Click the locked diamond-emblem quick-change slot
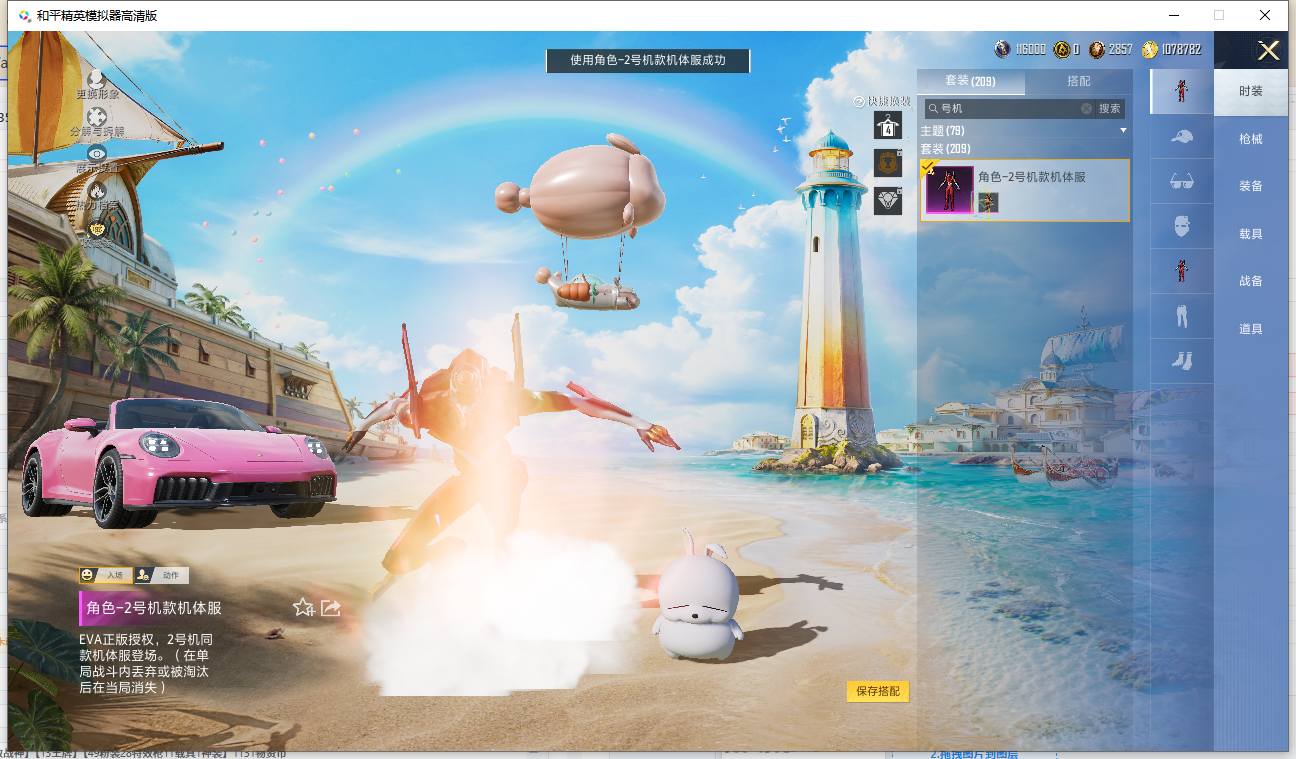This screenshot has height=759, width=1296. click(x=888, y=200)
